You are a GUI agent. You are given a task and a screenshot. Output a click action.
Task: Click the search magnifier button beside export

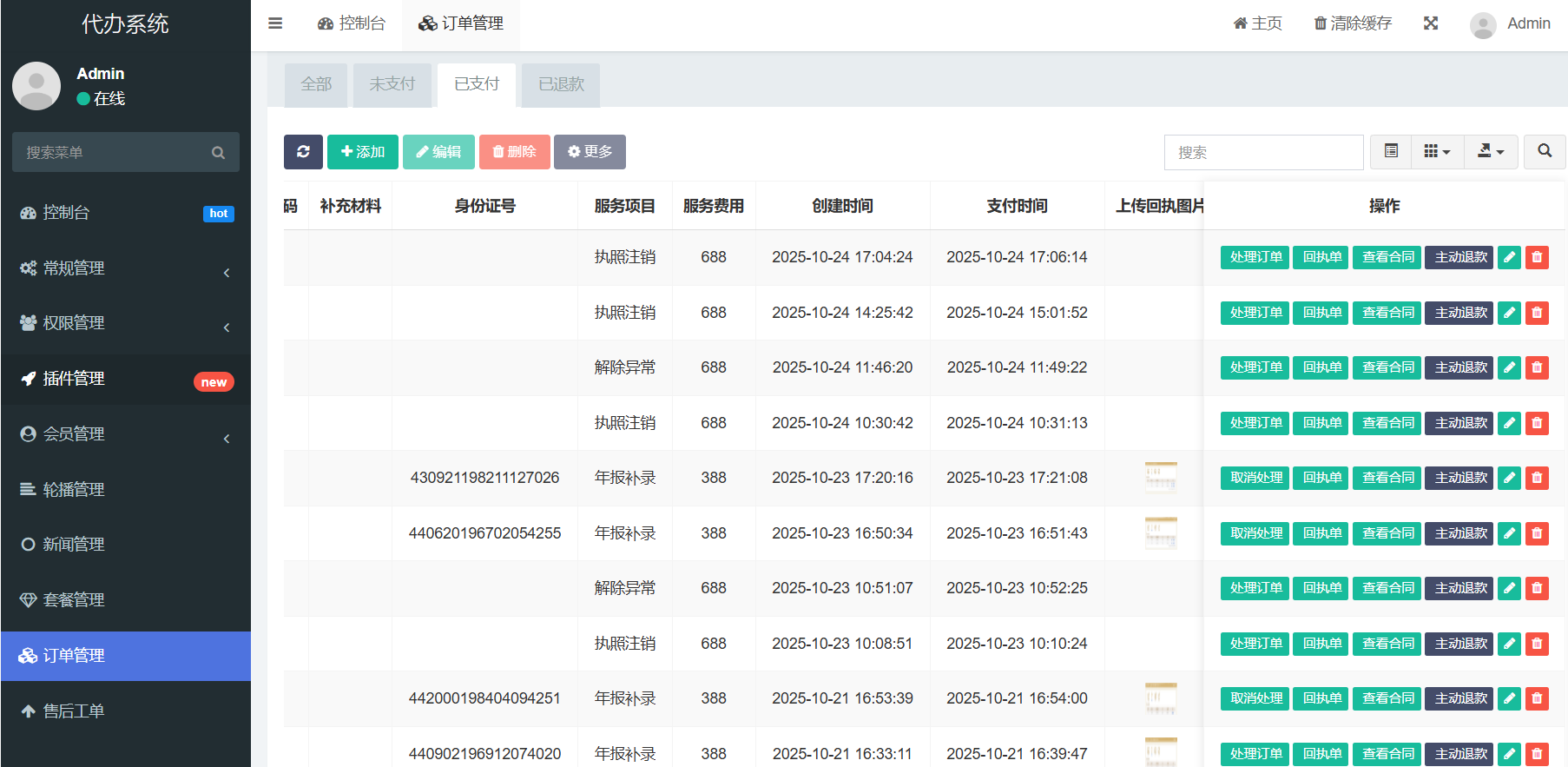coord(1544,151)
